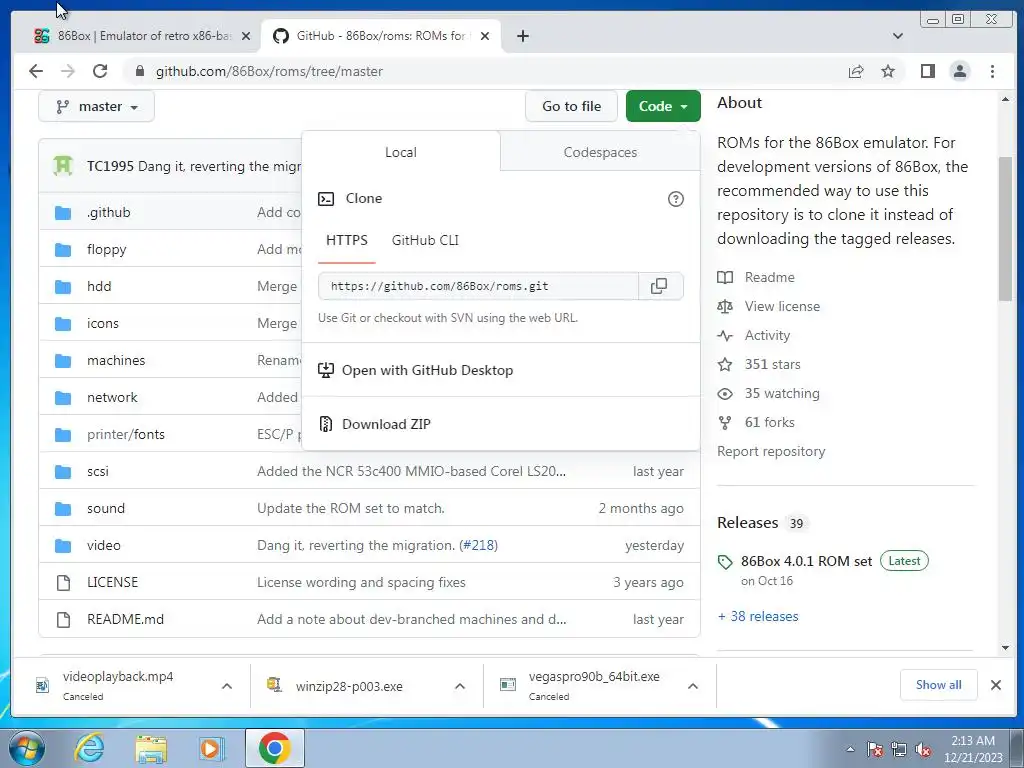Toggle the green Code dropdown button
This screenshot has width=1024, height=768.
point(663,106)
